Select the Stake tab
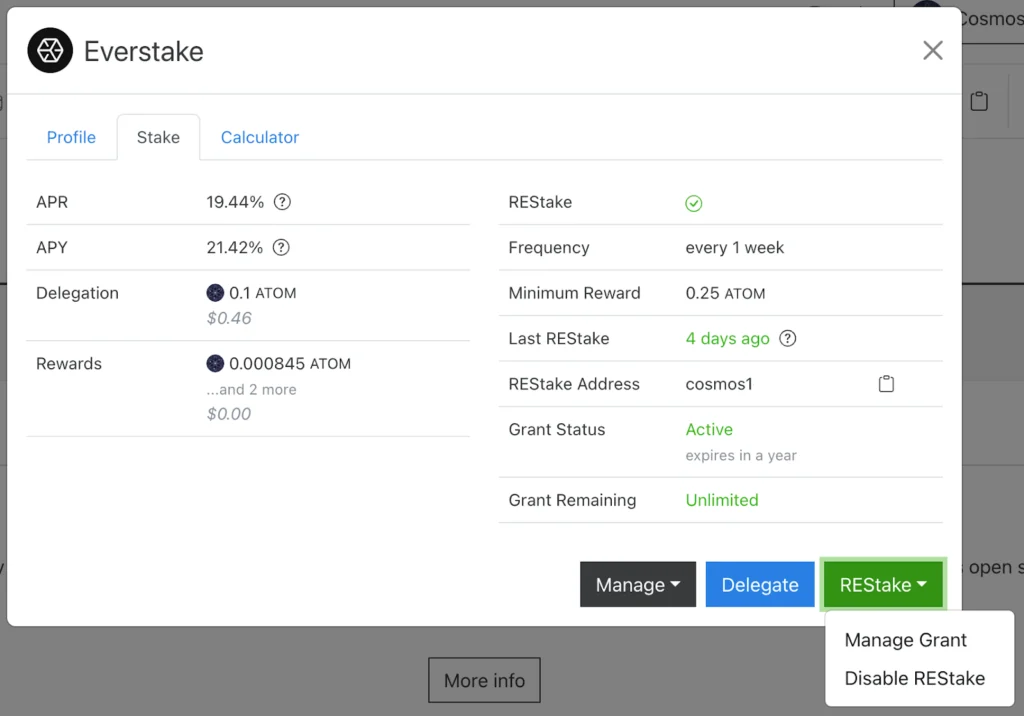This screenshot has height=716, width=1024. tap(158, 137)
